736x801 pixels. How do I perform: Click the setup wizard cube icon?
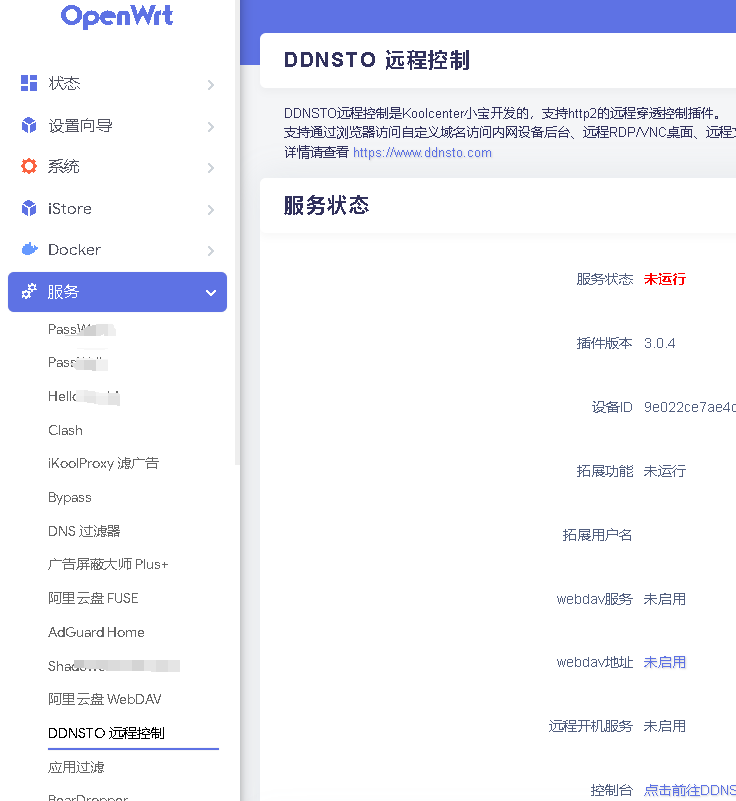[29, 126]
